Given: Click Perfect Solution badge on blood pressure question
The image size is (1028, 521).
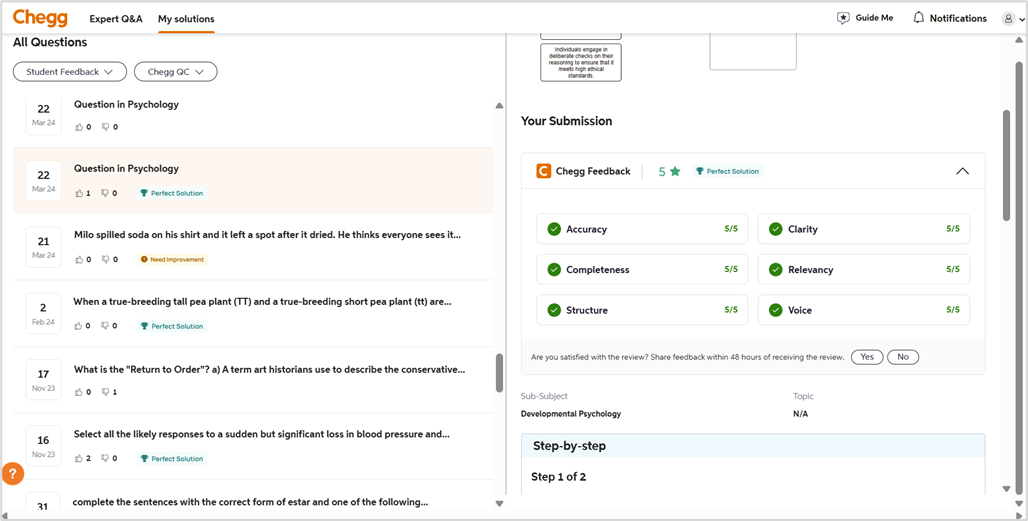Looking at the screenshot, I should click(172, 459).
